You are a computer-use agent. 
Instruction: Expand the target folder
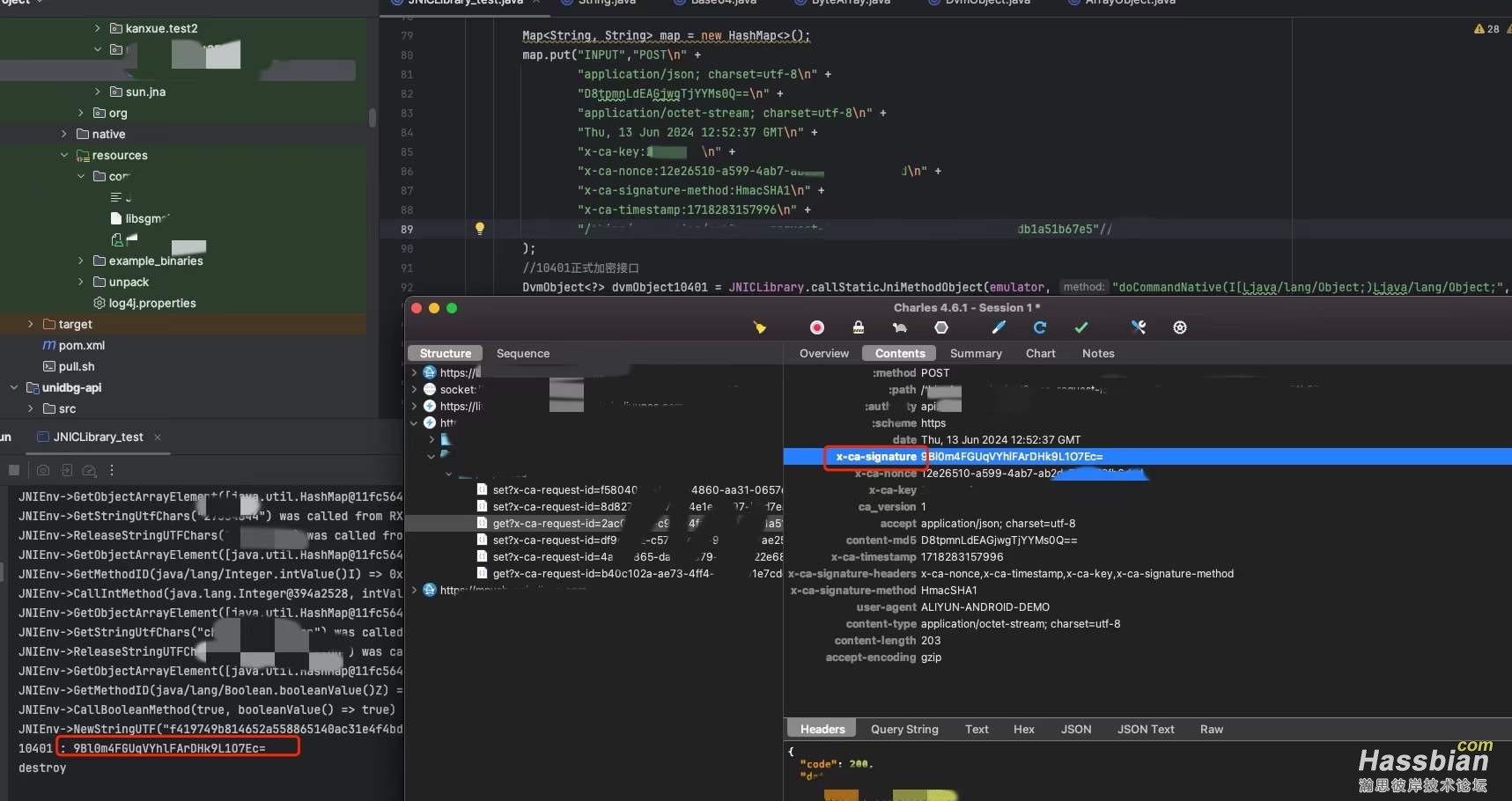coord(31,324)
